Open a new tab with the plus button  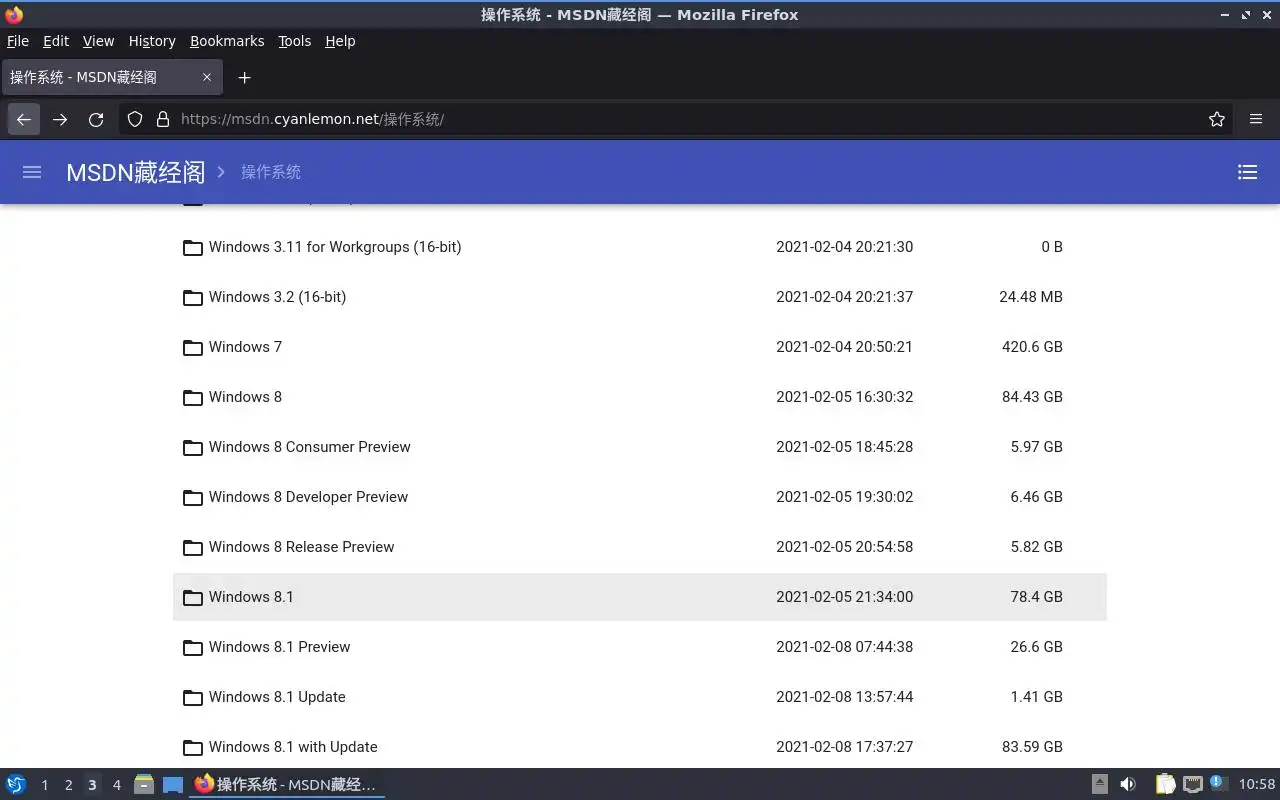[244, 77]
